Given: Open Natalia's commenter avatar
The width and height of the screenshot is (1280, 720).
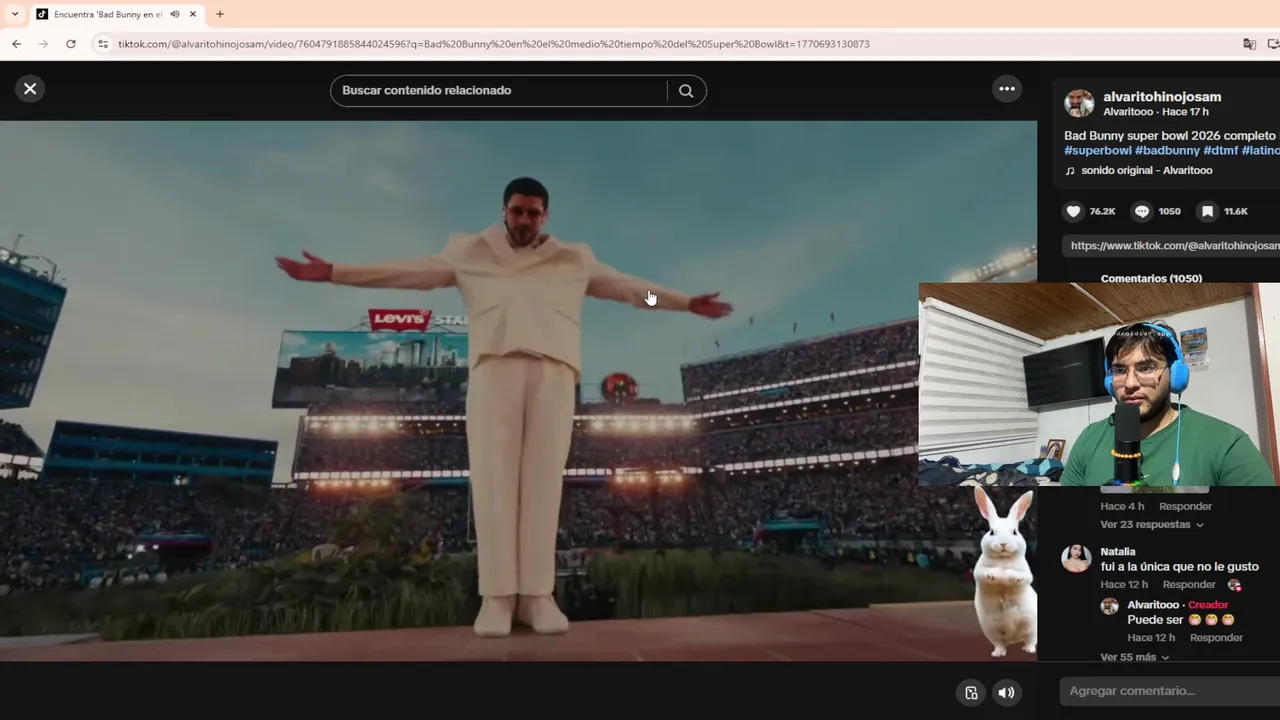Looking at the screenshot, I should pyautogui.click(x=1076, y=558).
